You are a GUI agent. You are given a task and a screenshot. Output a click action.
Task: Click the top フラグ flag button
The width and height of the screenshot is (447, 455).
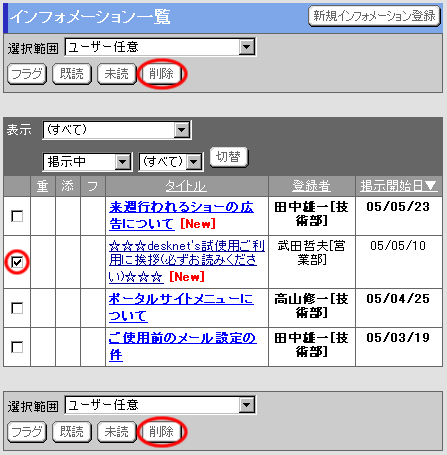pos(27,74)
